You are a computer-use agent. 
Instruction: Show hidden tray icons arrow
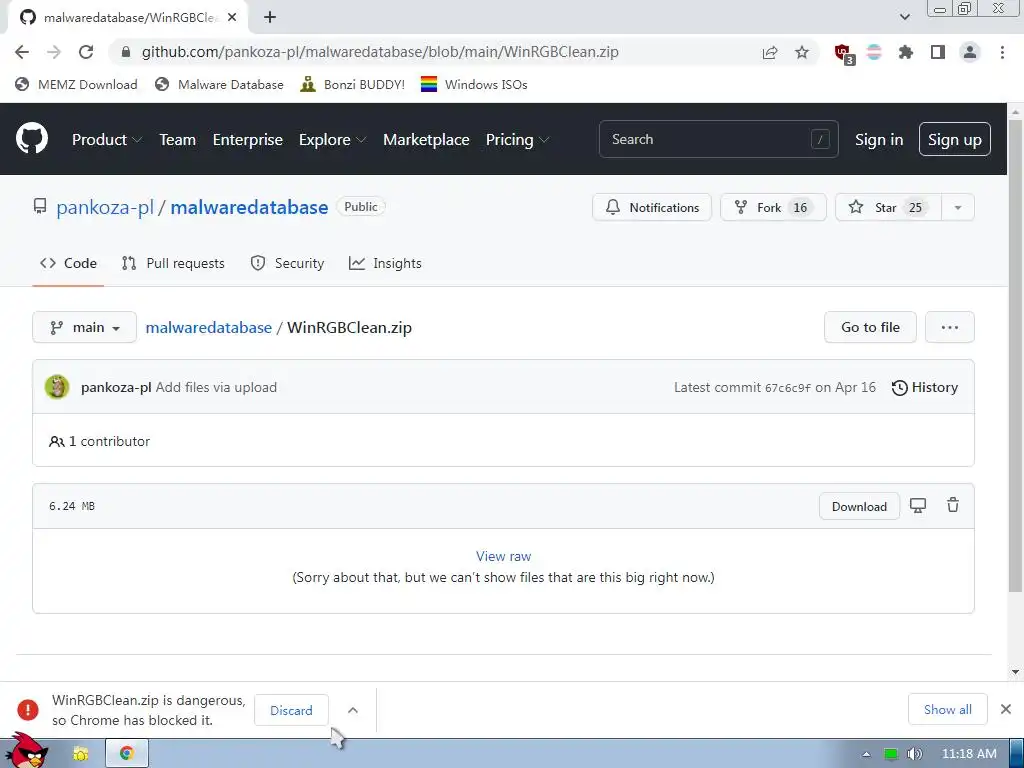(866, 754)
